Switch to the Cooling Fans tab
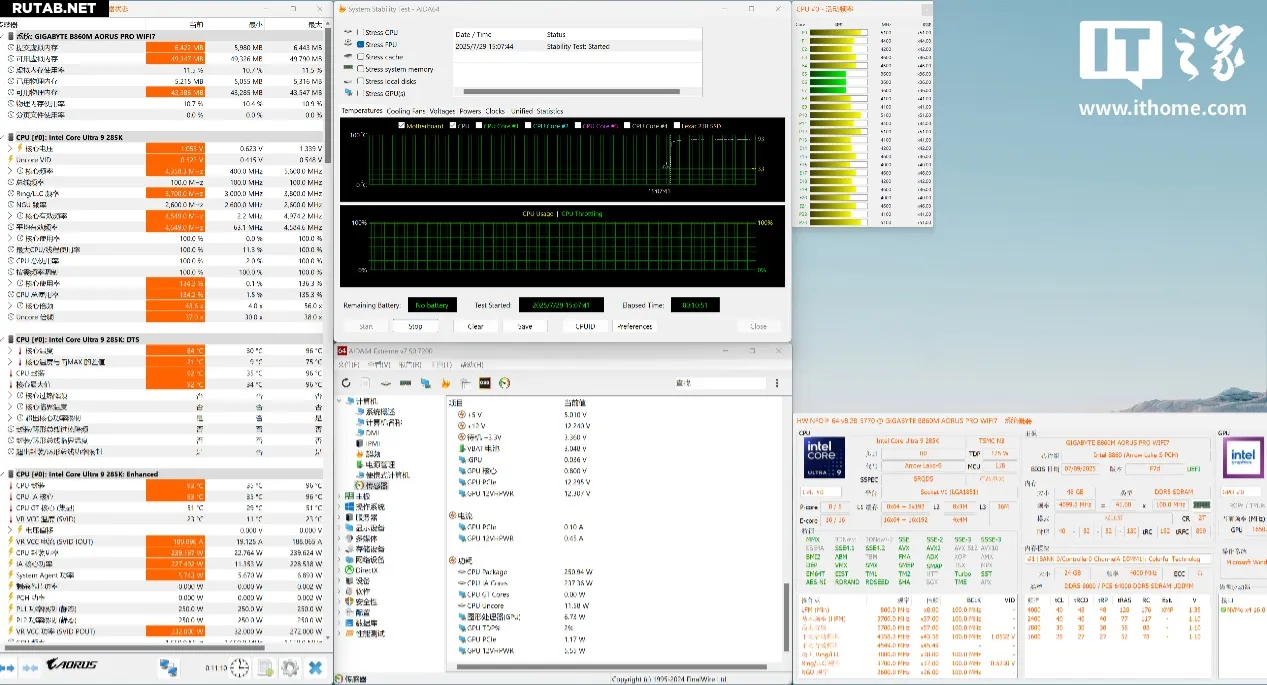Viewport: 1267px width, 685px height. (406, 111)
